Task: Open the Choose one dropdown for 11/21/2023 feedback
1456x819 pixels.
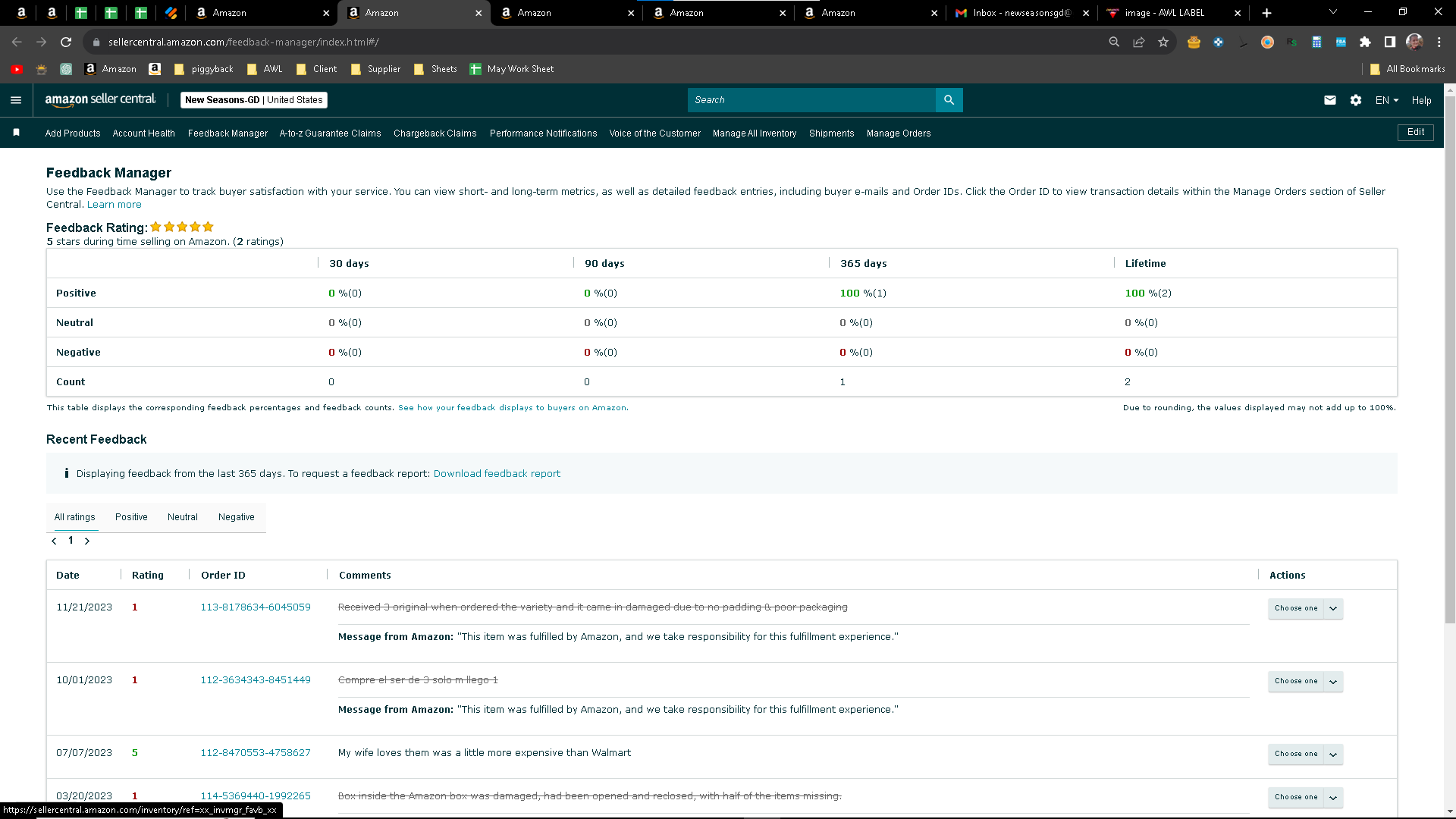Action: pyautogui.click(x=1305, y=608)
